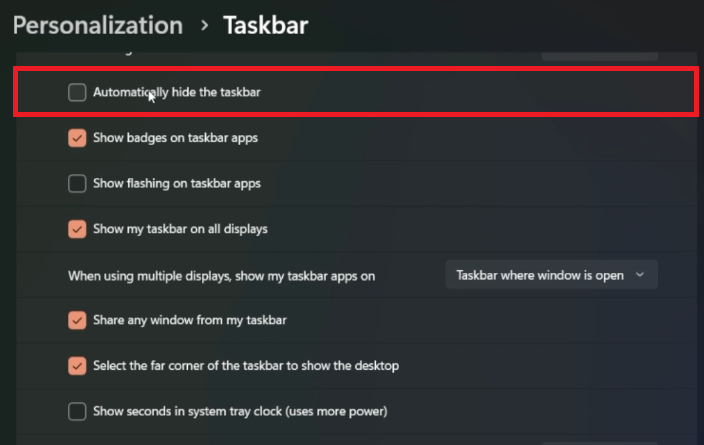The image size is (704, 445).
Task: Click the 'Select the far corner of the taskbar' label text
Action: coord(245,366)
